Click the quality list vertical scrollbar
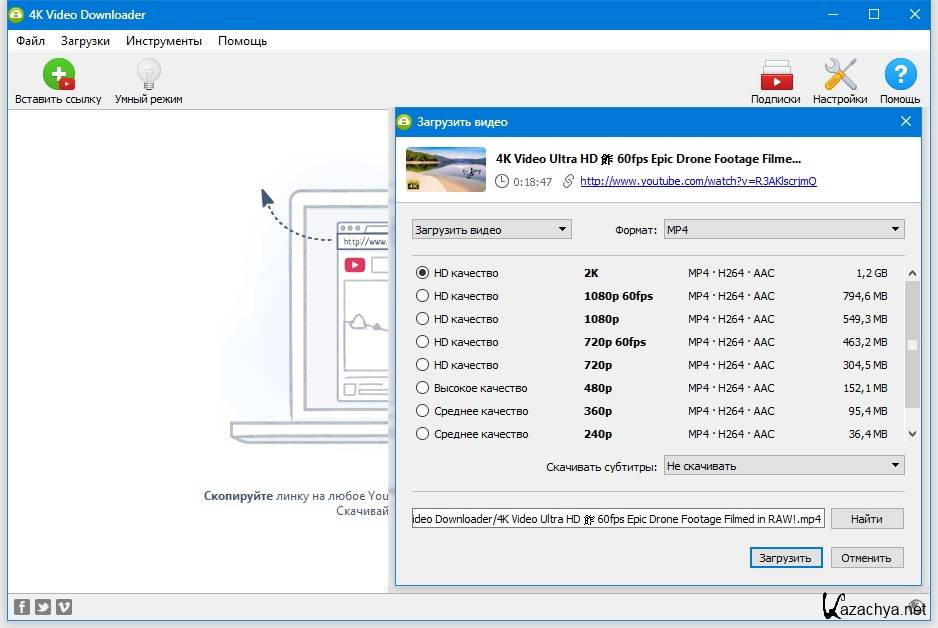 [x=911, y=345]
